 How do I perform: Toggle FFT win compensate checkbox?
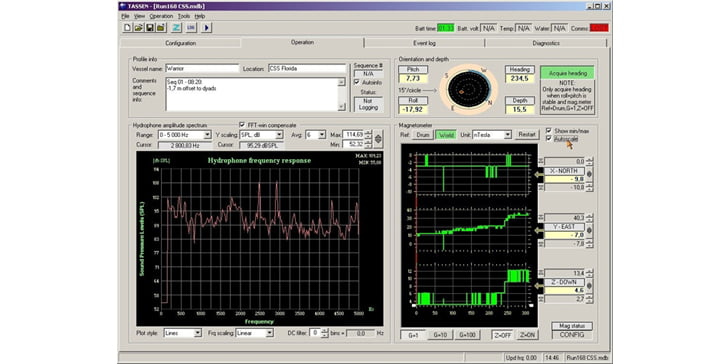242,125
